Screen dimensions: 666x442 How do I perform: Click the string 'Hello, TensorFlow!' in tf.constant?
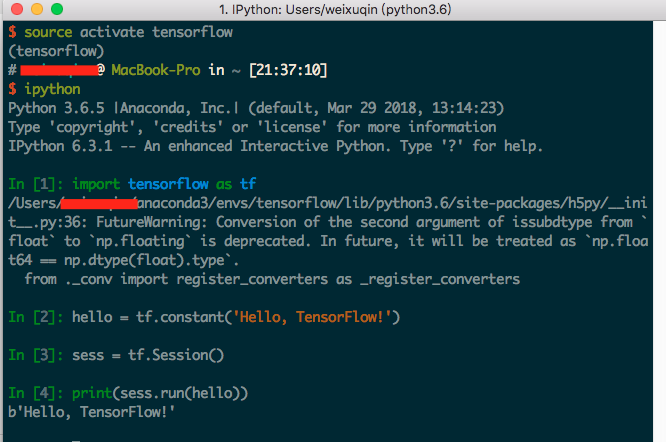click(312, 317)
